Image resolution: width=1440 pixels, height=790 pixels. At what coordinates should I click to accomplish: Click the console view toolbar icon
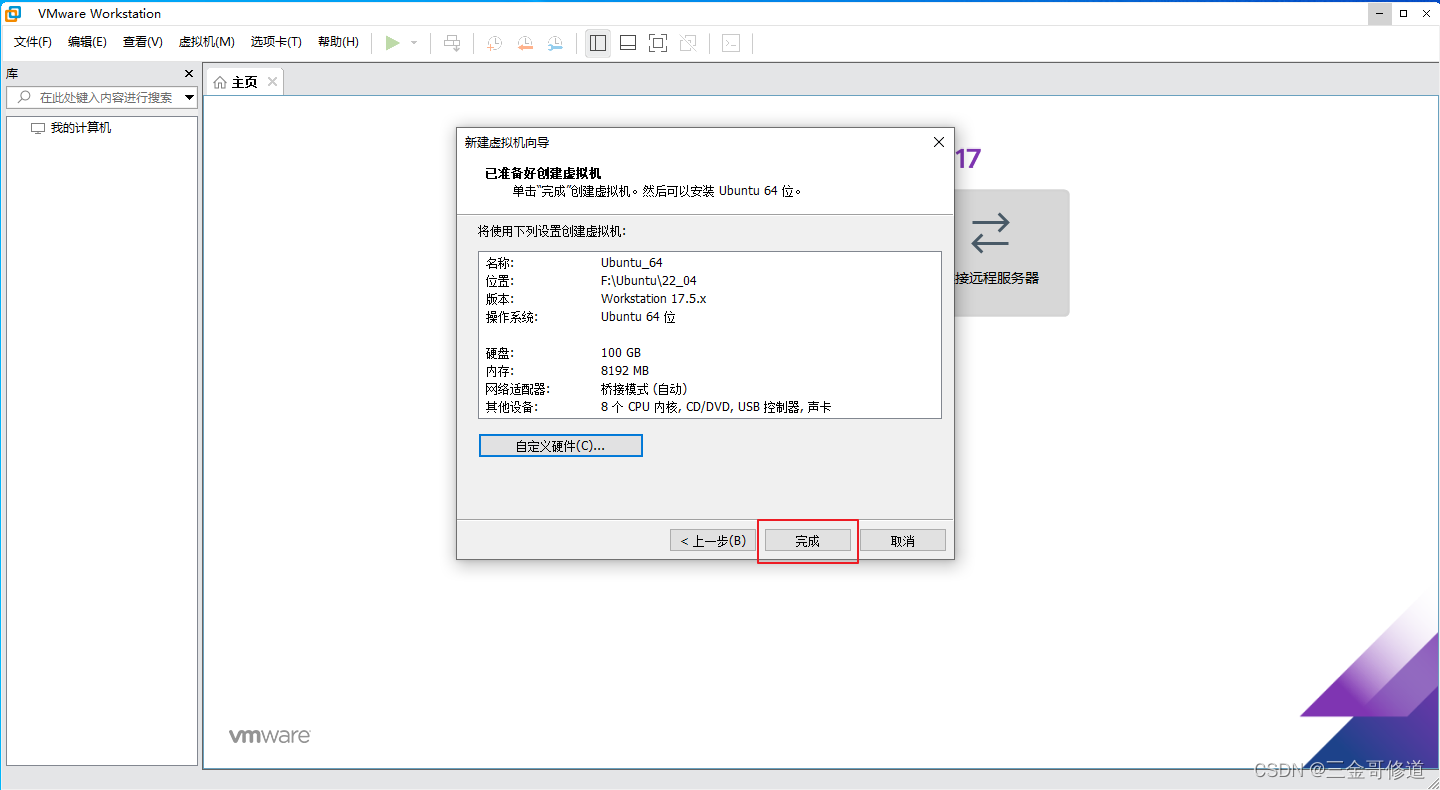[x=731, y=43]
